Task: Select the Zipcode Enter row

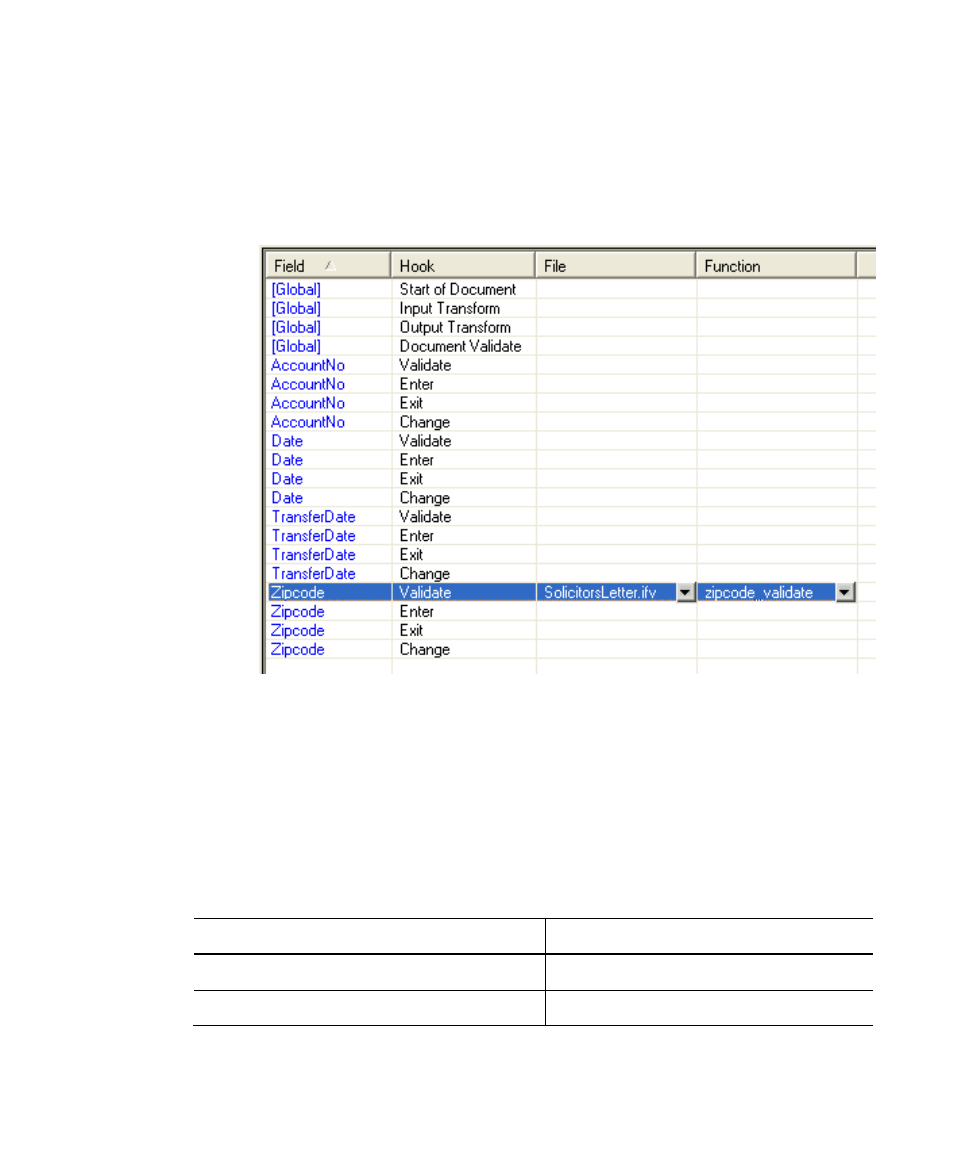Action: point(570,612)
